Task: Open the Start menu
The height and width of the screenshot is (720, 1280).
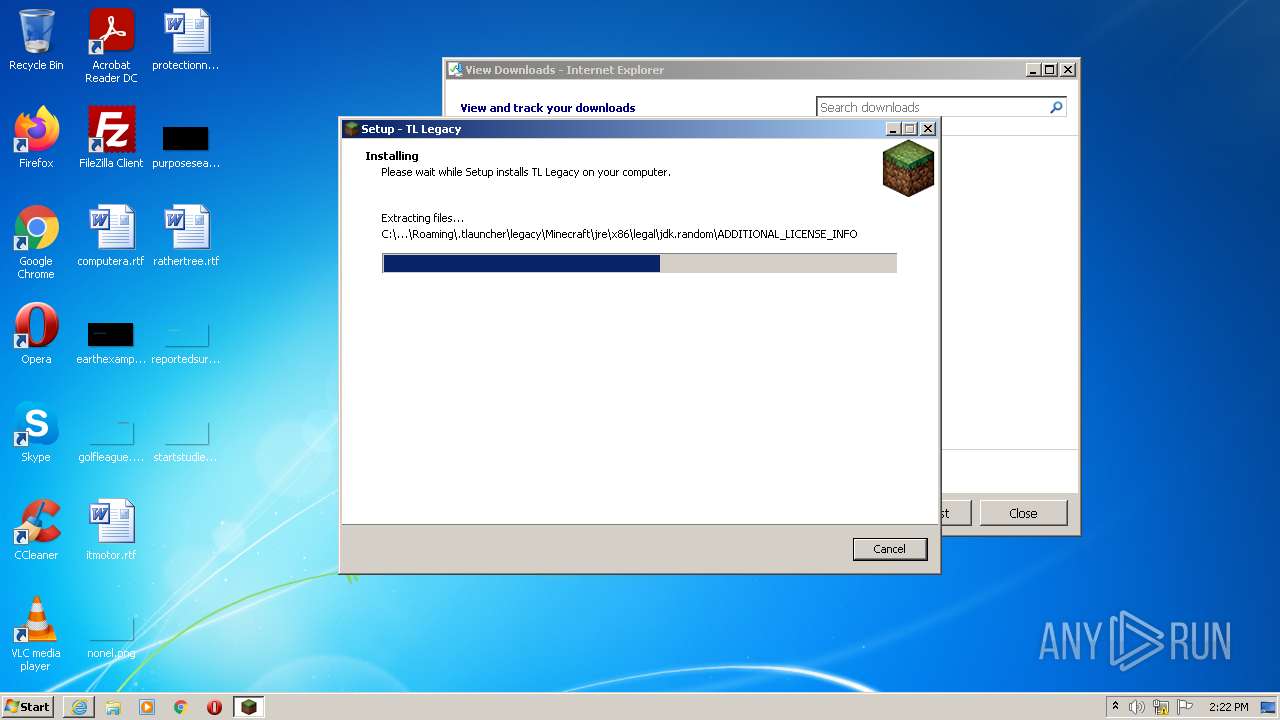Action: click(28, 707)
